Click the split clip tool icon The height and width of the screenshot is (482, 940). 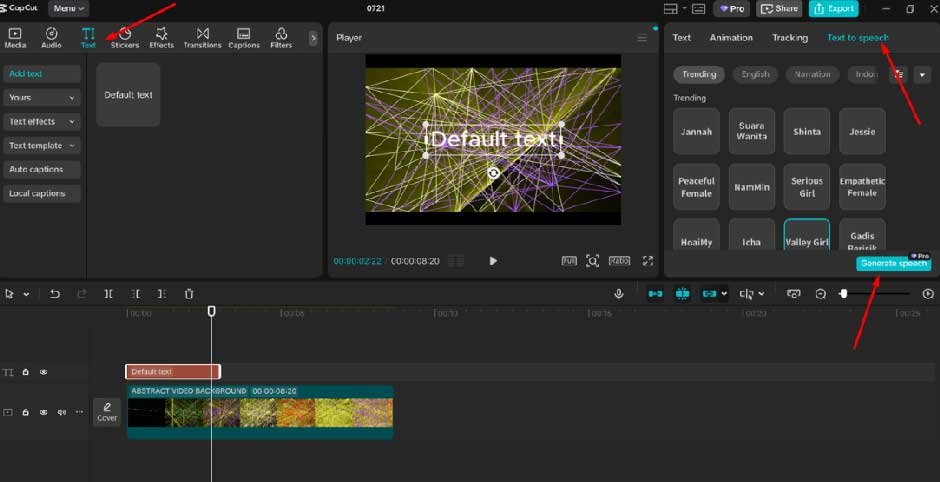pos(109,294)
